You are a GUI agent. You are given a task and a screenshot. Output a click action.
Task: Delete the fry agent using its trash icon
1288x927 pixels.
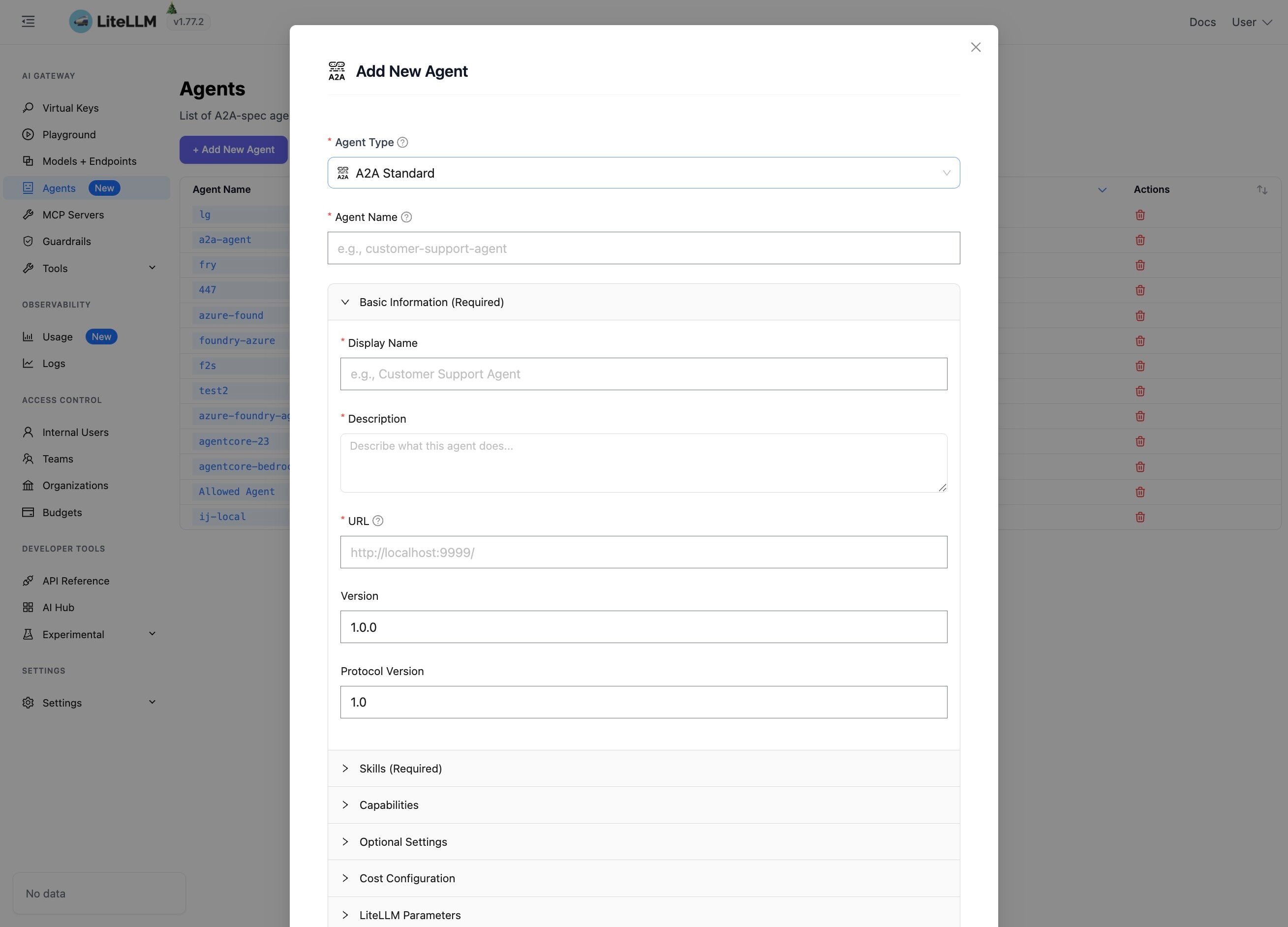pyautogui.click(x=1140, y=265)
